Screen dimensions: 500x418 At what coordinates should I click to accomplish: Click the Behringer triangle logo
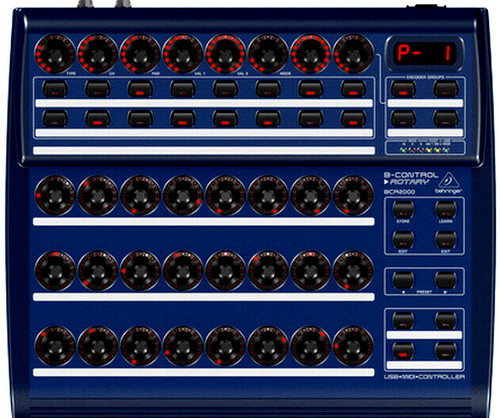[x=448, y=180]
